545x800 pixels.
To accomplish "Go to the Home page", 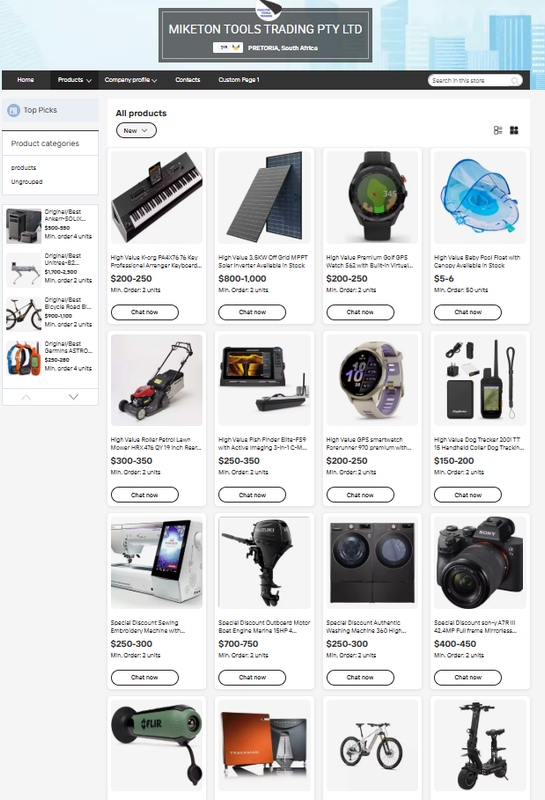I will (26, 80).
